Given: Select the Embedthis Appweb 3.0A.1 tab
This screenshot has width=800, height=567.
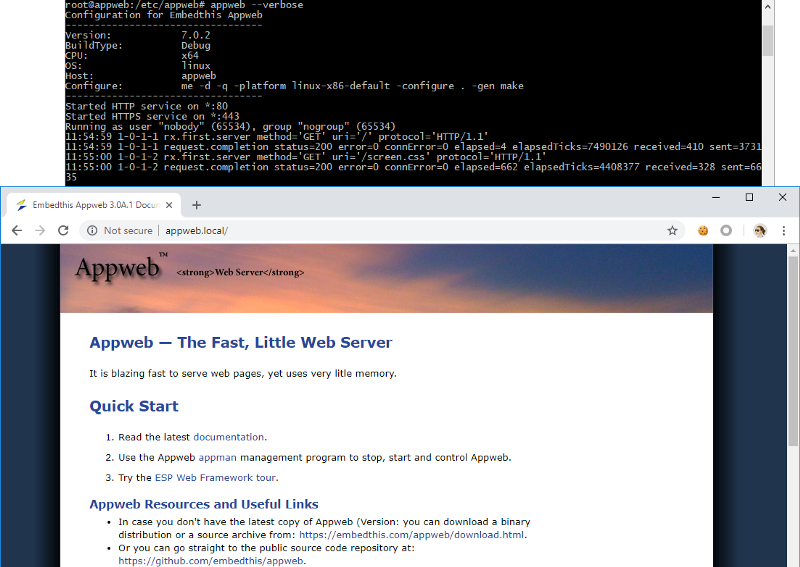Looking at the screenshot, I should click(94, 205).
